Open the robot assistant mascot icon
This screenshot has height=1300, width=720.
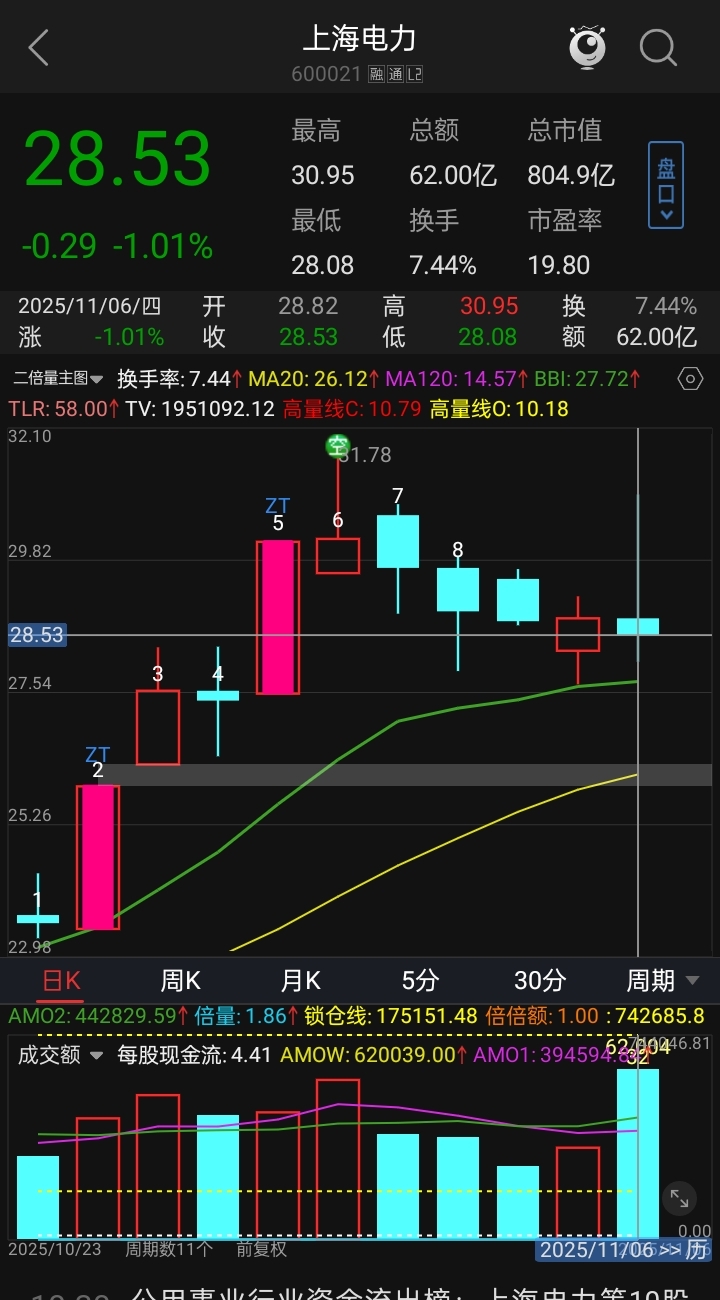[587, 47]
